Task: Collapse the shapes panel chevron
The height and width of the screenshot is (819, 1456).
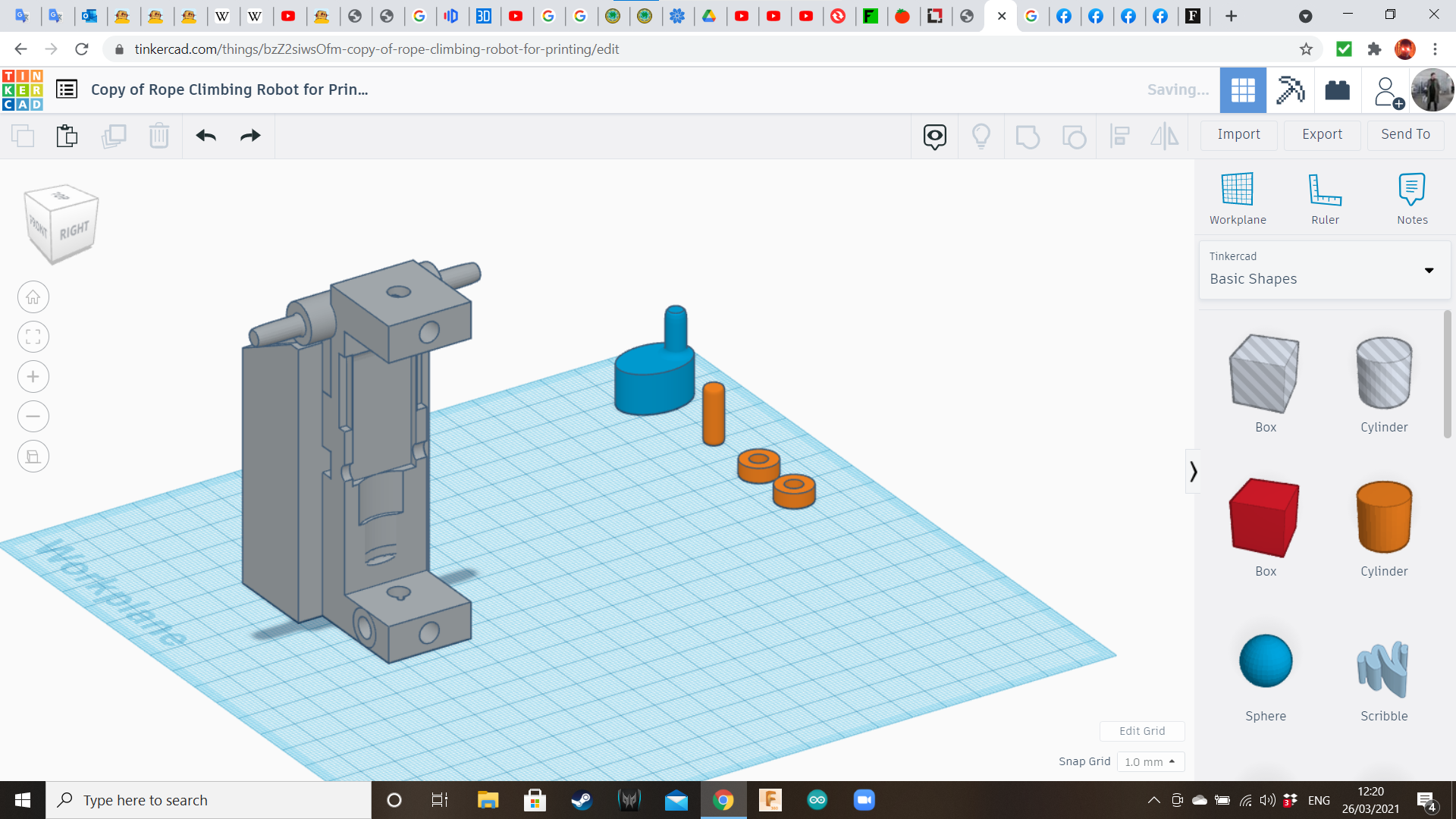Action: tap(1193, 472)
